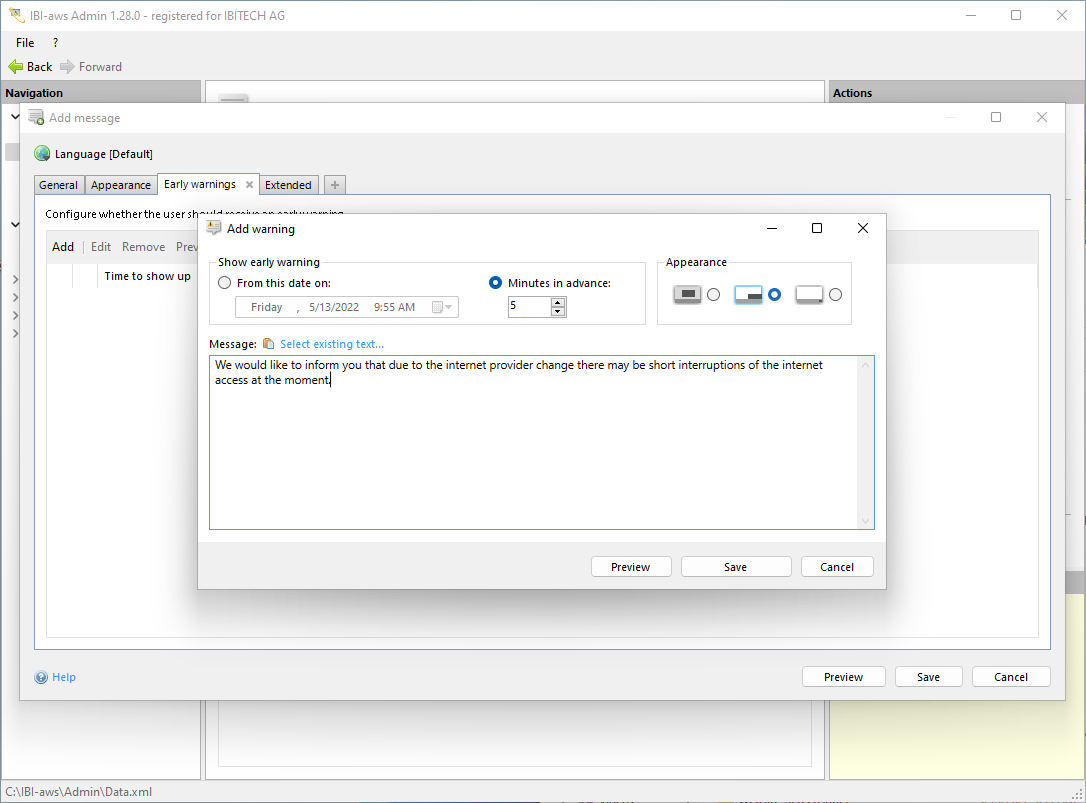Click the globe icon beside Language [Default]

[x=42, y=154]
